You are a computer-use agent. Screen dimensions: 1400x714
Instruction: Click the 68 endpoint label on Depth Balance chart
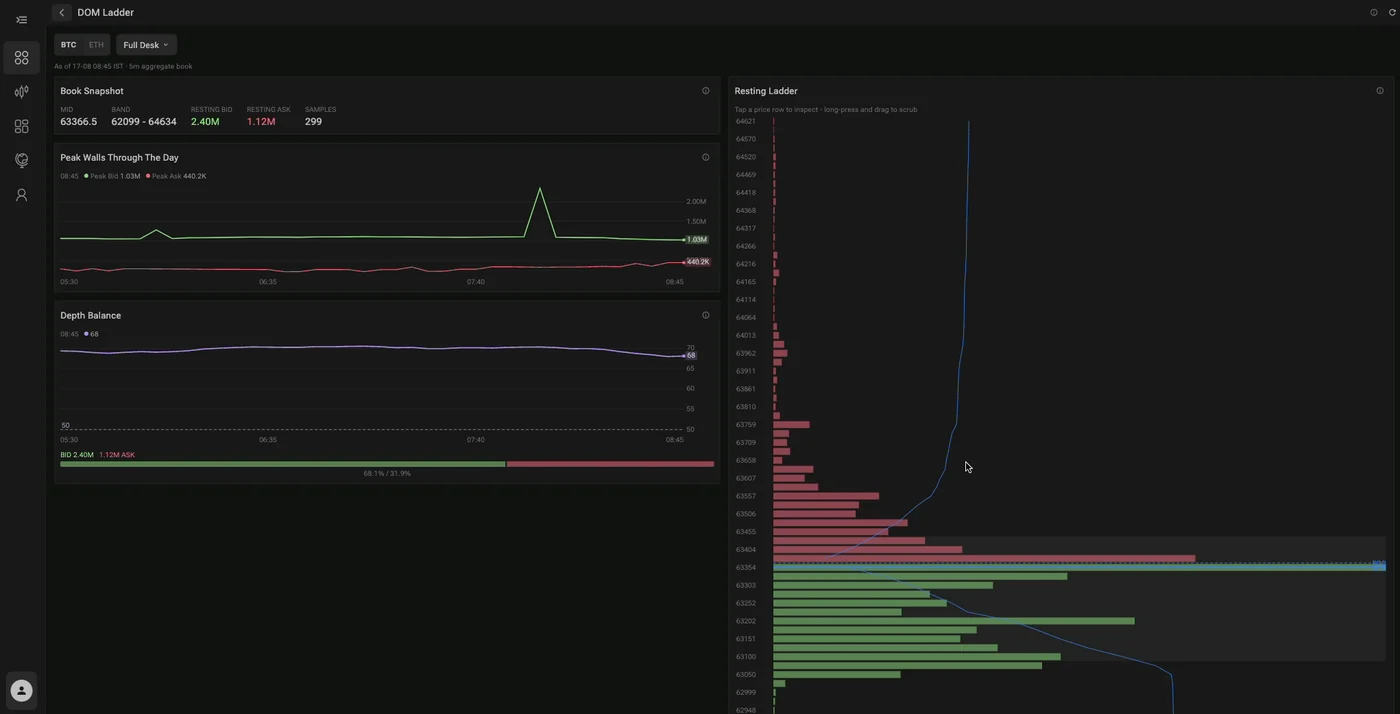[691, 355]
